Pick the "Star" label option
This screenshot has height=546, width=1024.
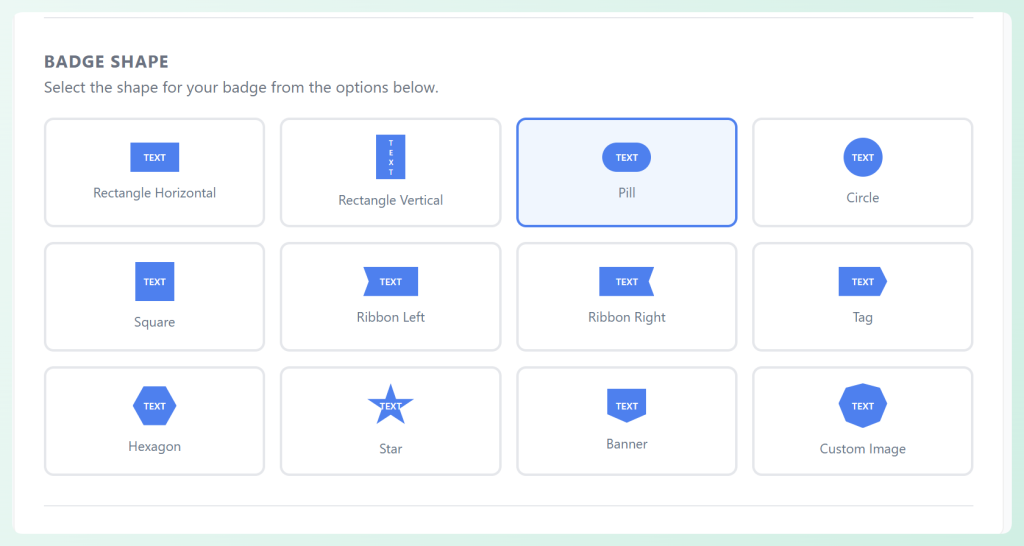(x=390, y=449)
